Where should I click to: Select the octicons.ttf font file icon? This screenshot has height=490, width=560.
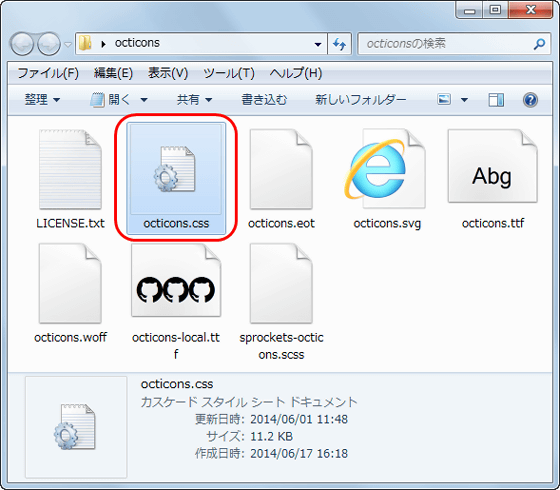coord(492,166)
